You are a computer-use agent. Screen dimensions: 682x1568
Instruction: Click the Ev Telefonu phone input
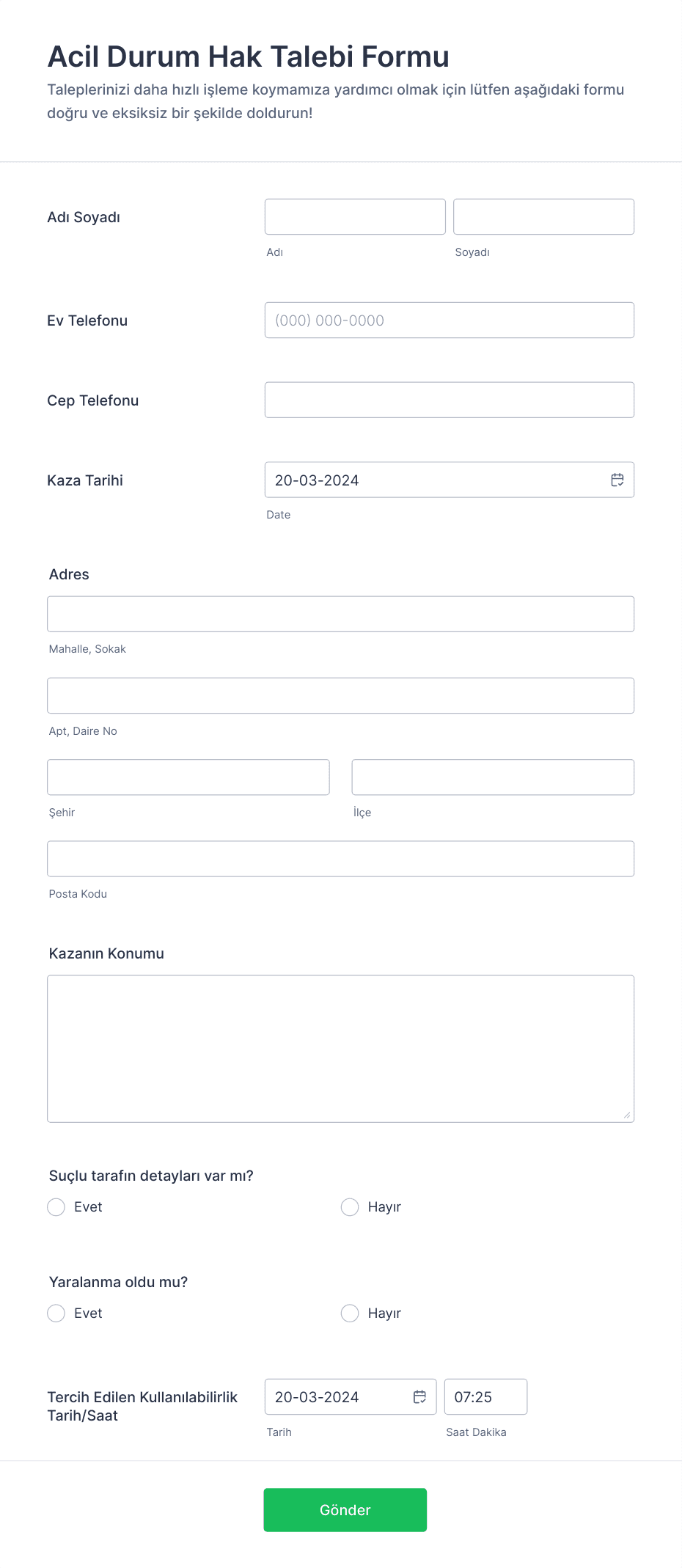(450, 320)
